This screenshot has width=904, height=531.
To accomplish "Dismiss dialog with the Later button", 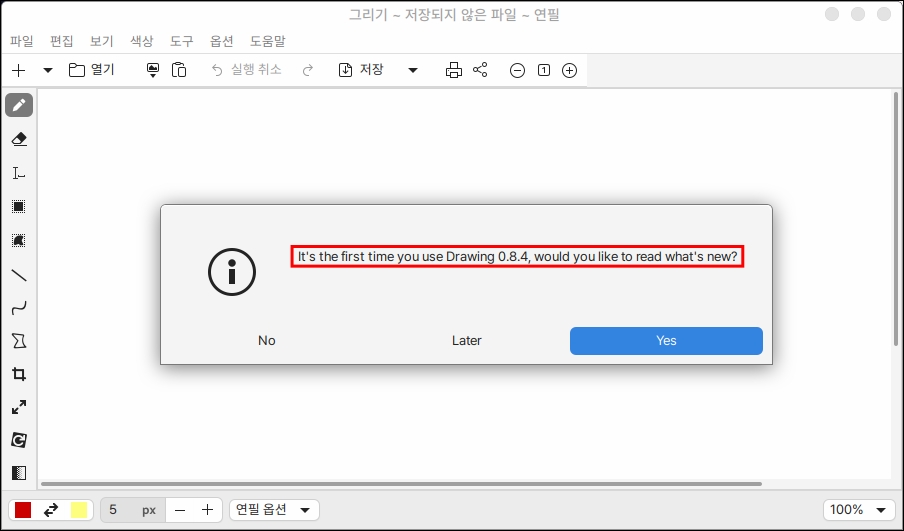I will pos(466,341).
